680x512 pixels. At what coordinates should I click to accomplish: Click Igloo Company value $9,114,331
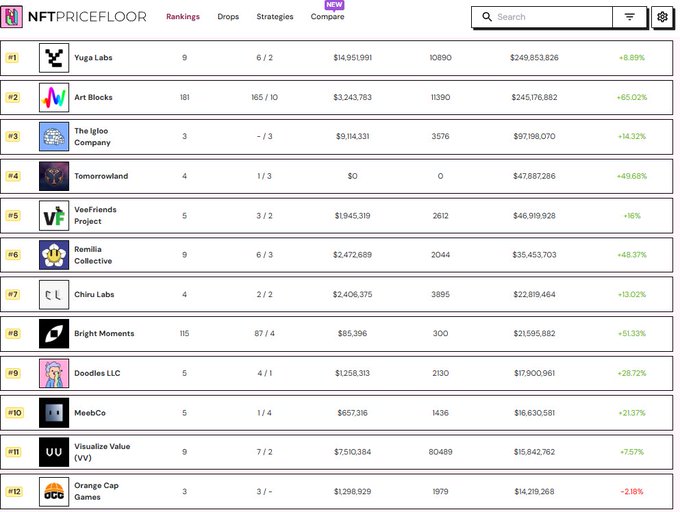(353, 137)
